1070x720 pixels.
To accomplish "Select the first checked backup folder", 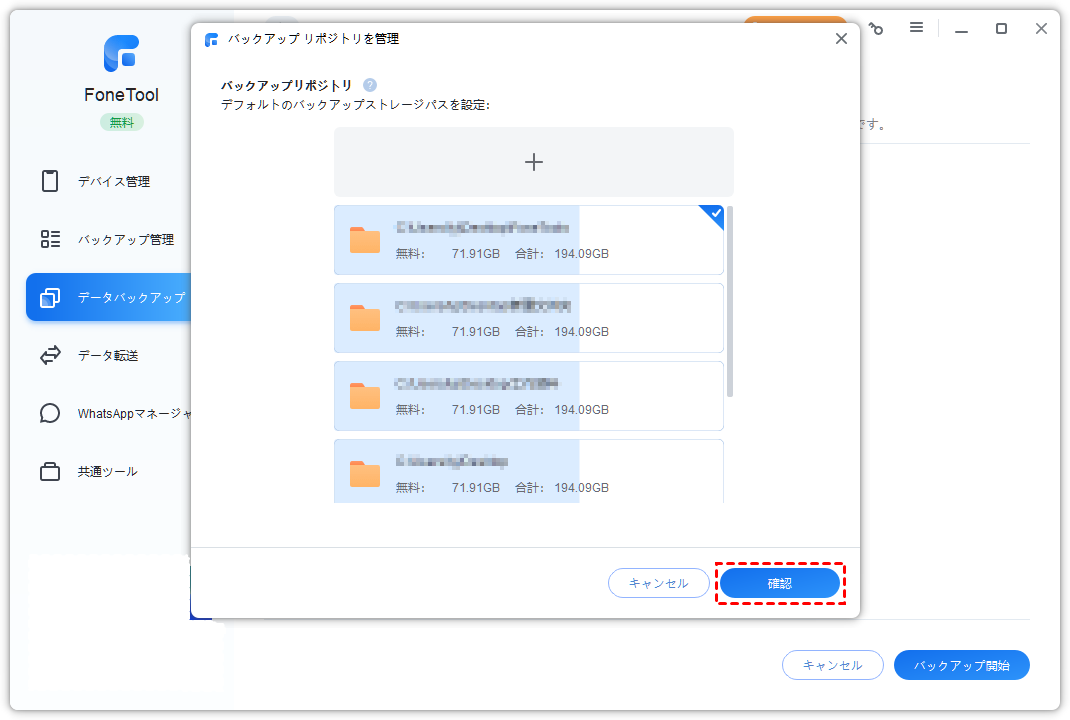I will click(x=528, y=240).
